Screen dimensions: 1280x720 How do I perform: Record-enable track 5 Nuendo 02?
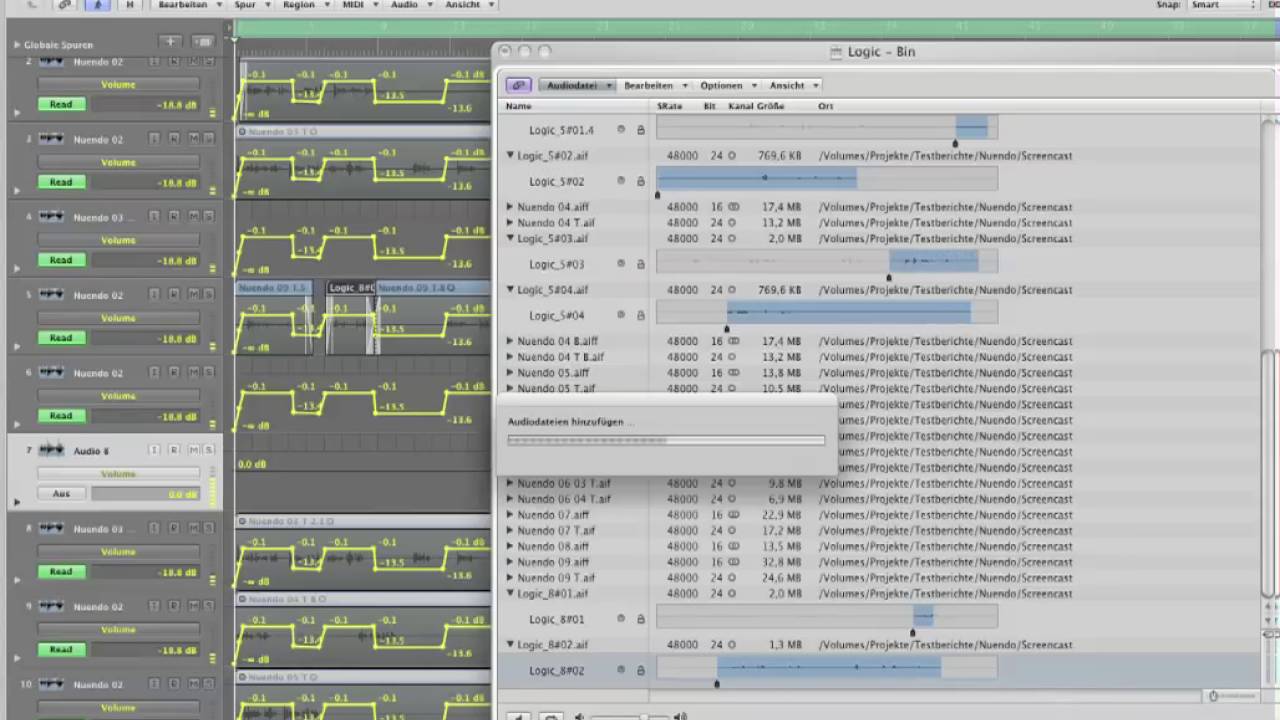(x=174, y=295)
